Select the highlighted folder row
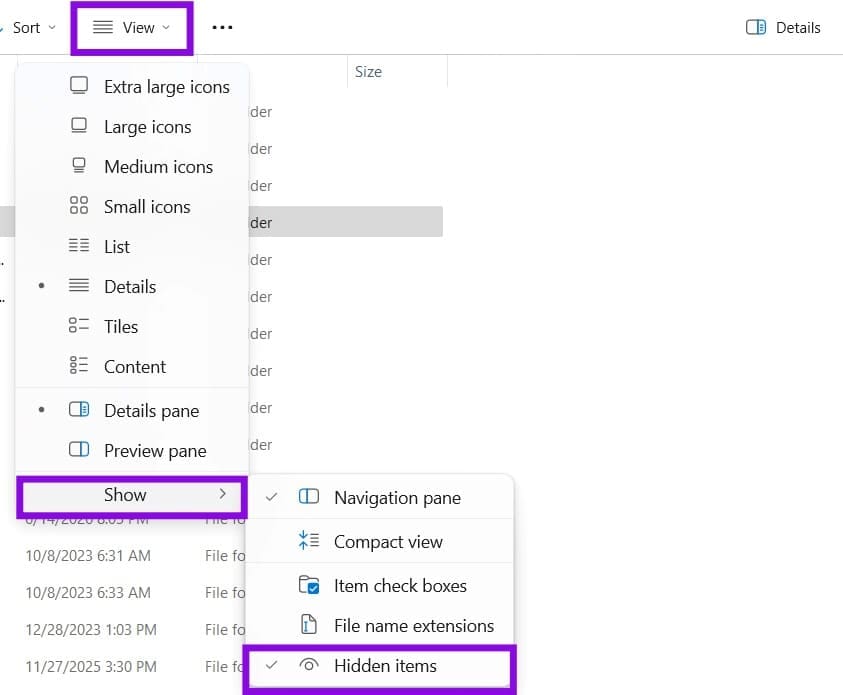Image resolution: width=843 pixels, height=695 pixels. 346,222
